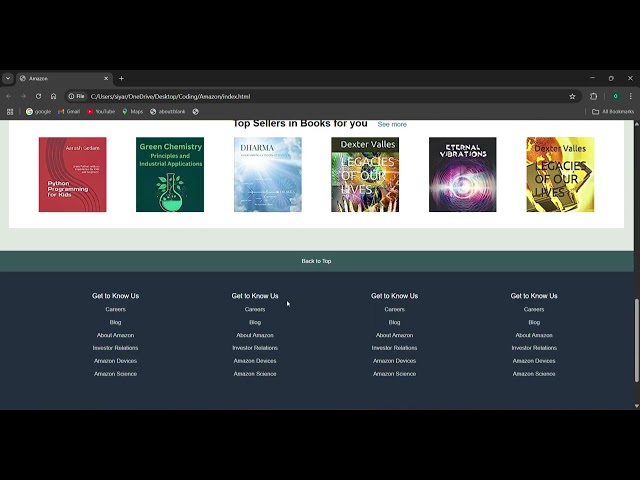Click Blog in the fourth footer column
This screenshot has width=640, height=480.
pos(534,322)
